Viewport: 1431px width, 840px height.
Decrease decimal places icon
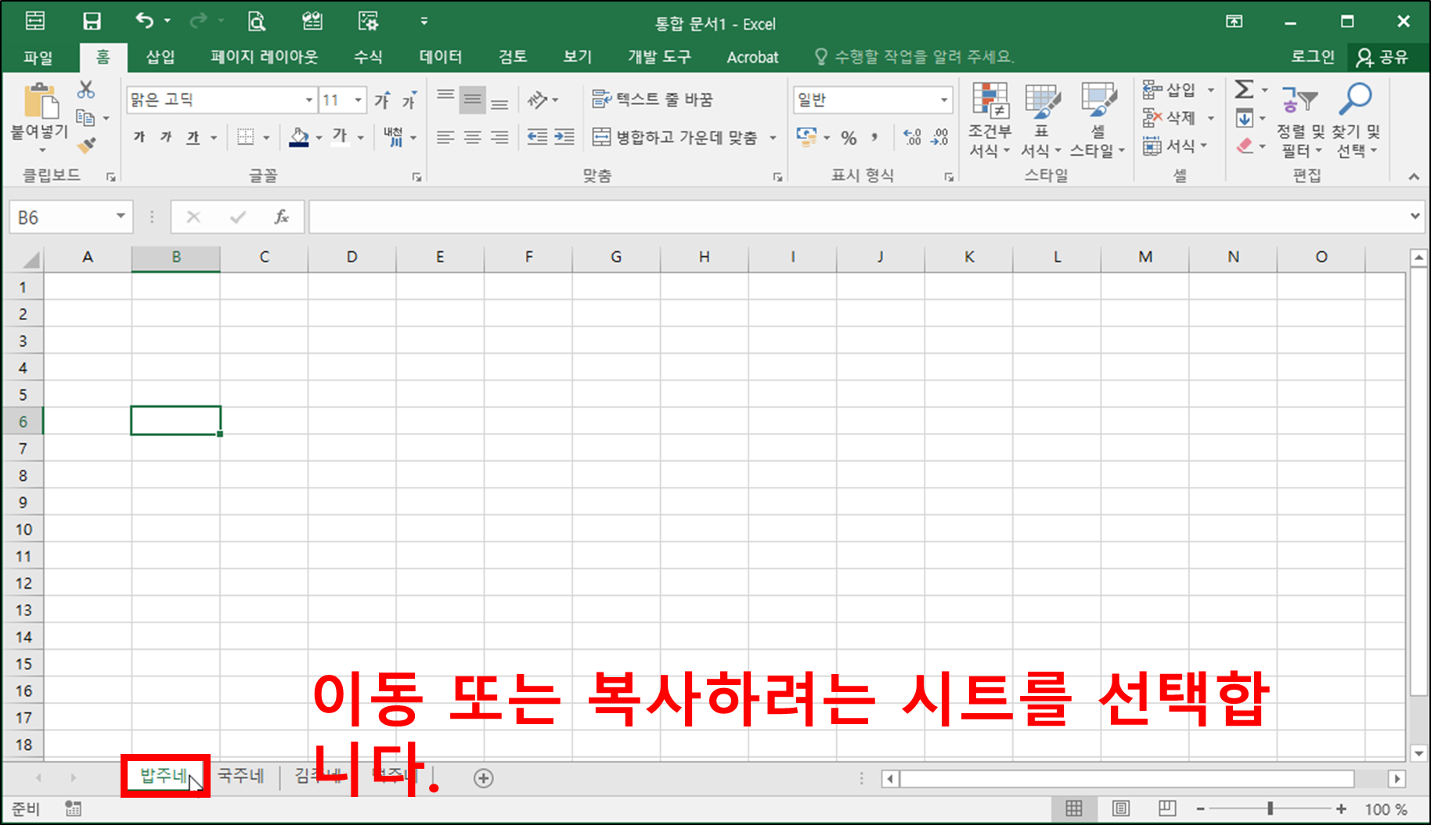coord(939,138)
